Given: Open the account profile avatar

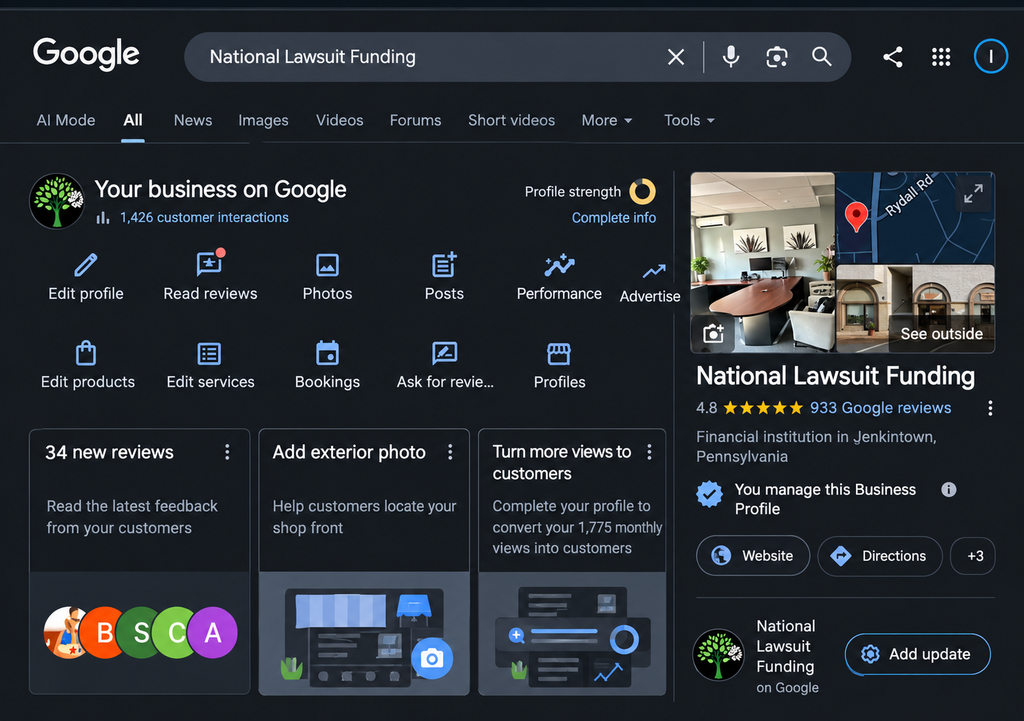Looking at the screenshot, I should click(991, 57).
